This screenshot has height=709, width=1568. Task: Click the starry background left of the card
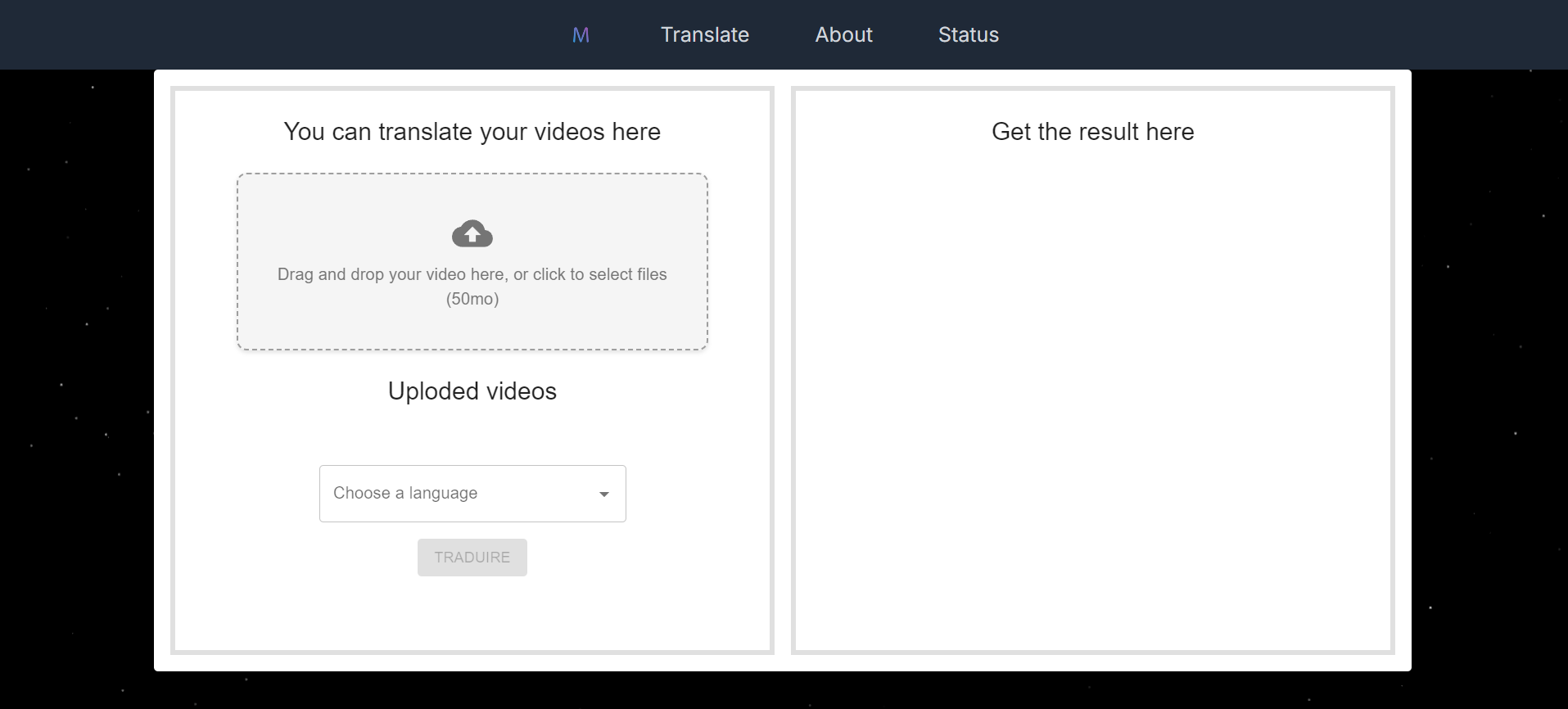tap(78, 368)
